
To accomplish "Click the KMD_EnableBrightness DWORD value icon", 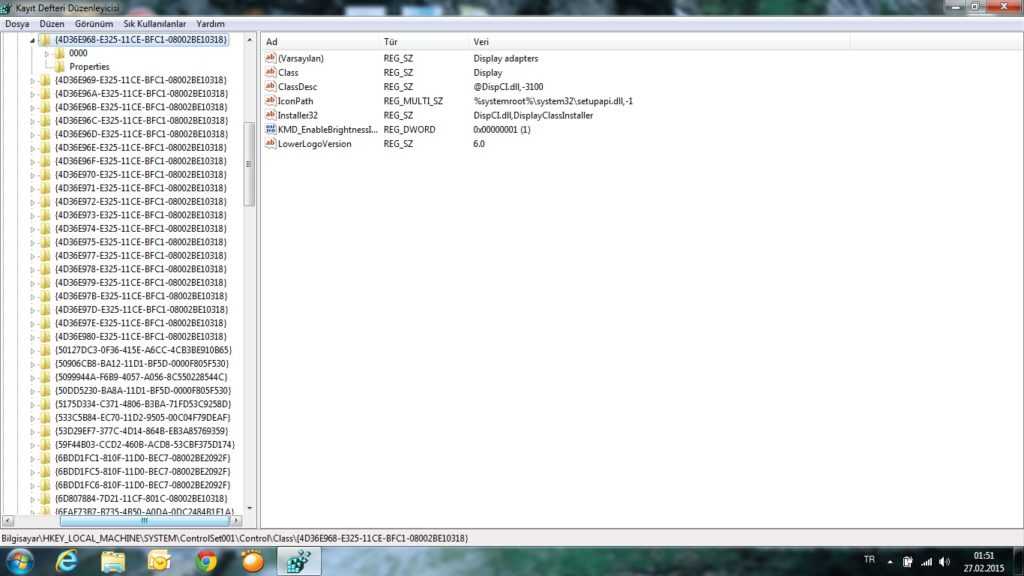I will [x=270, y=130].
